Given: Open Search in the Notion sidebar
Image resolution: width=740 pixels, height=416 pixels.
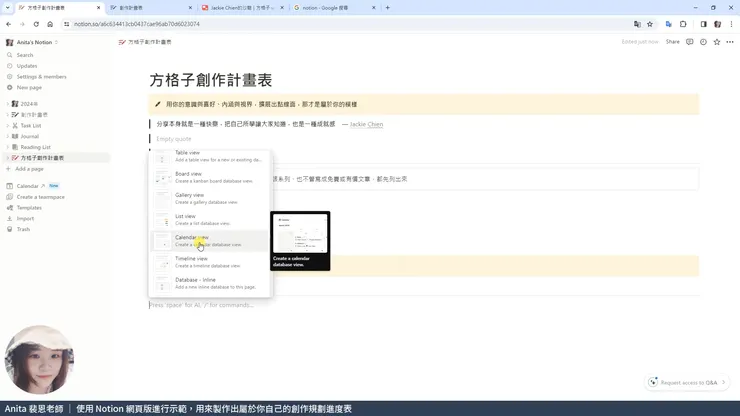Looking at the screenshot, I should (x=25, y=55).
